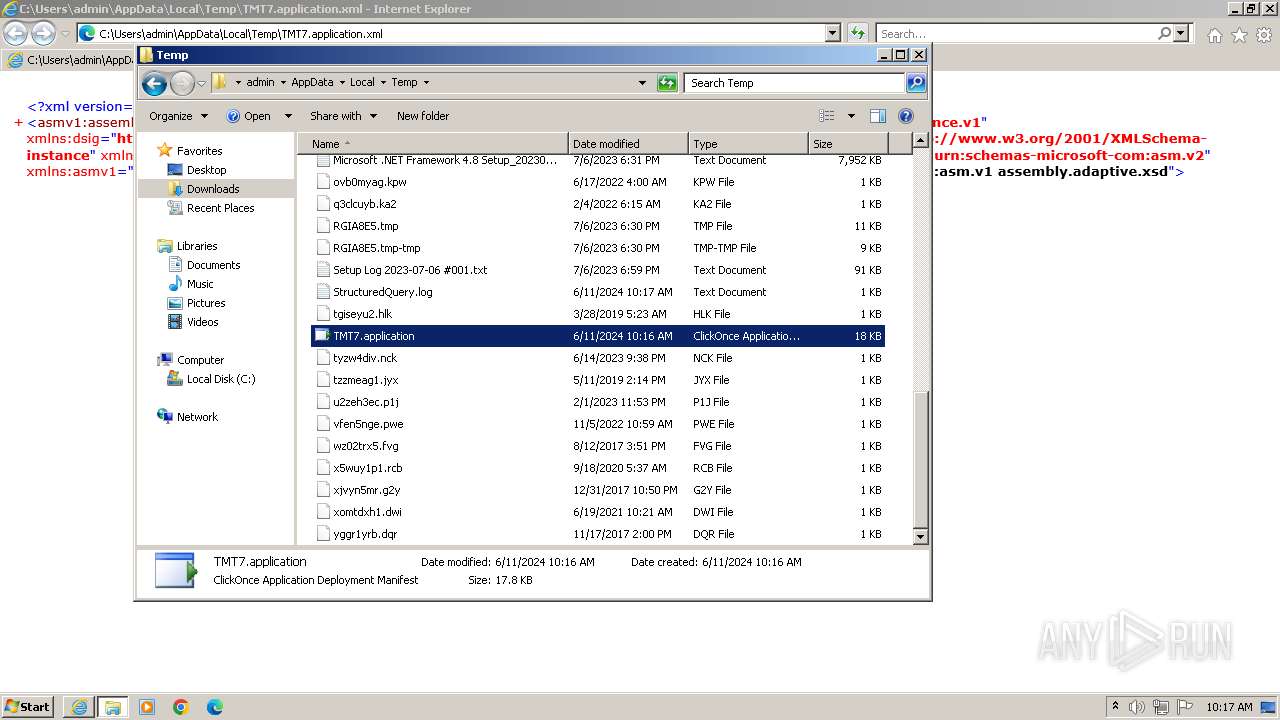Open the view options dropdown arrow
This screenshot has height=720, width=1280.
(x=851, y=116)
